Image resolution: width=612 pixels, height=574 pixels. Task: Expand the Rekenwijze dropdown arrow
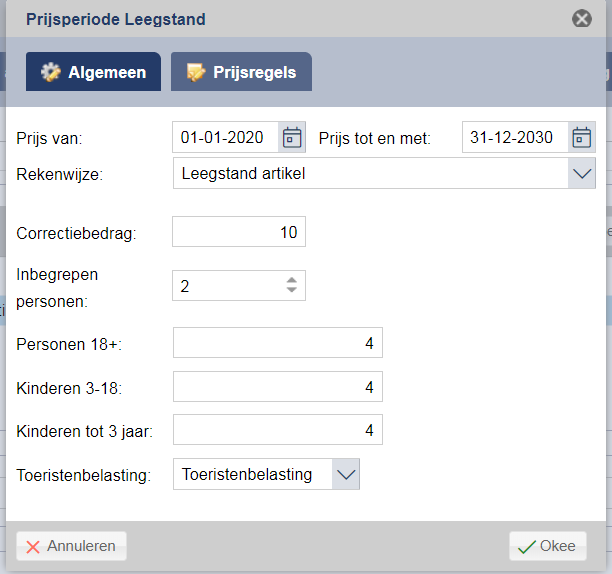[x=582, y=173]
